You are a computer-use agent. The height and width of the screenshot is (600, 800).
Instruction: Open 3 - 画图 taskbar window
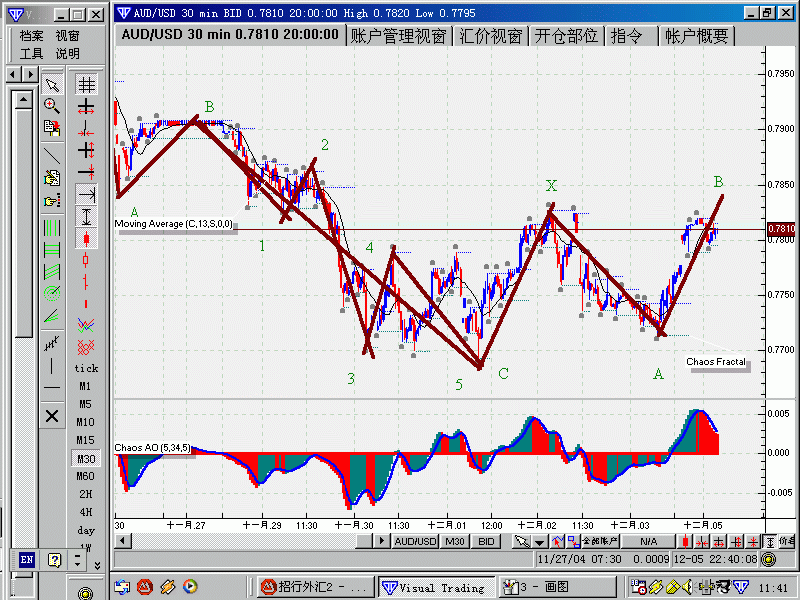557,587
